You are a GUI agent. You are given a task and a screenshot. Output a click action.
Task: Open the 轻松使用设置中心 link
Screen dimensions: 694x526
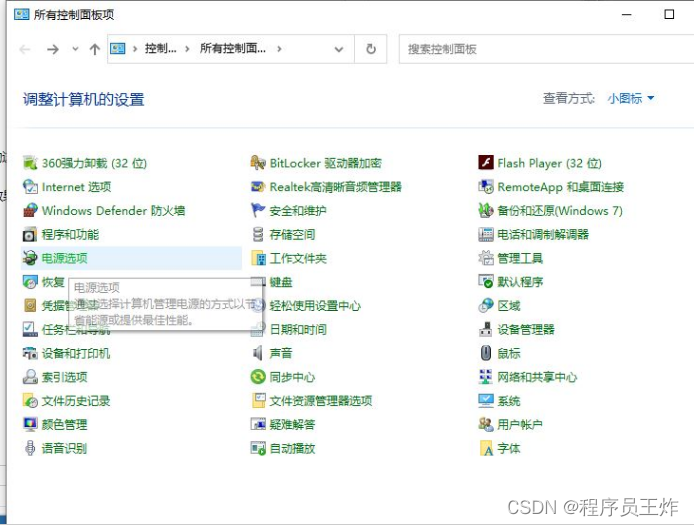[315, 306]
